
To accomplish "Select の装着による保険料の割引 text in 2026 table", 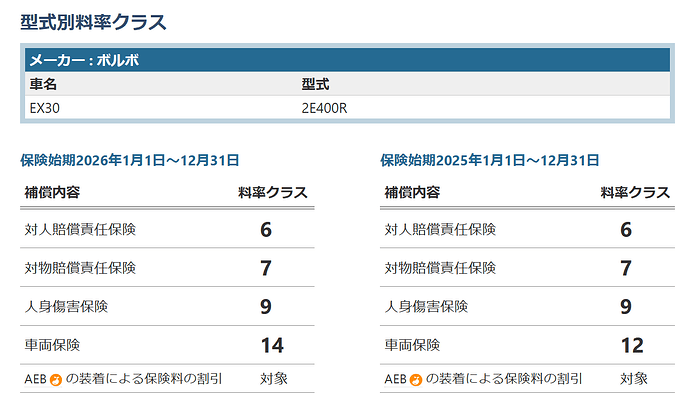I will (x=144, y=379).
